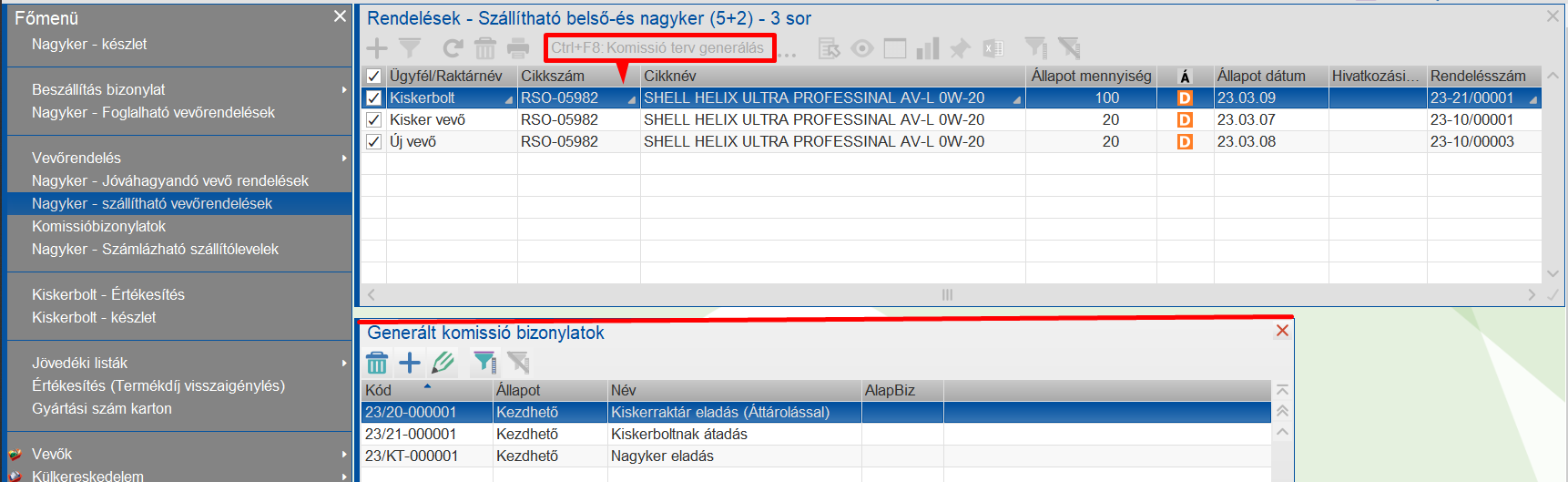Export Rendelések to Excel
Screen dimensions: 1568x482
click(993, 48)
